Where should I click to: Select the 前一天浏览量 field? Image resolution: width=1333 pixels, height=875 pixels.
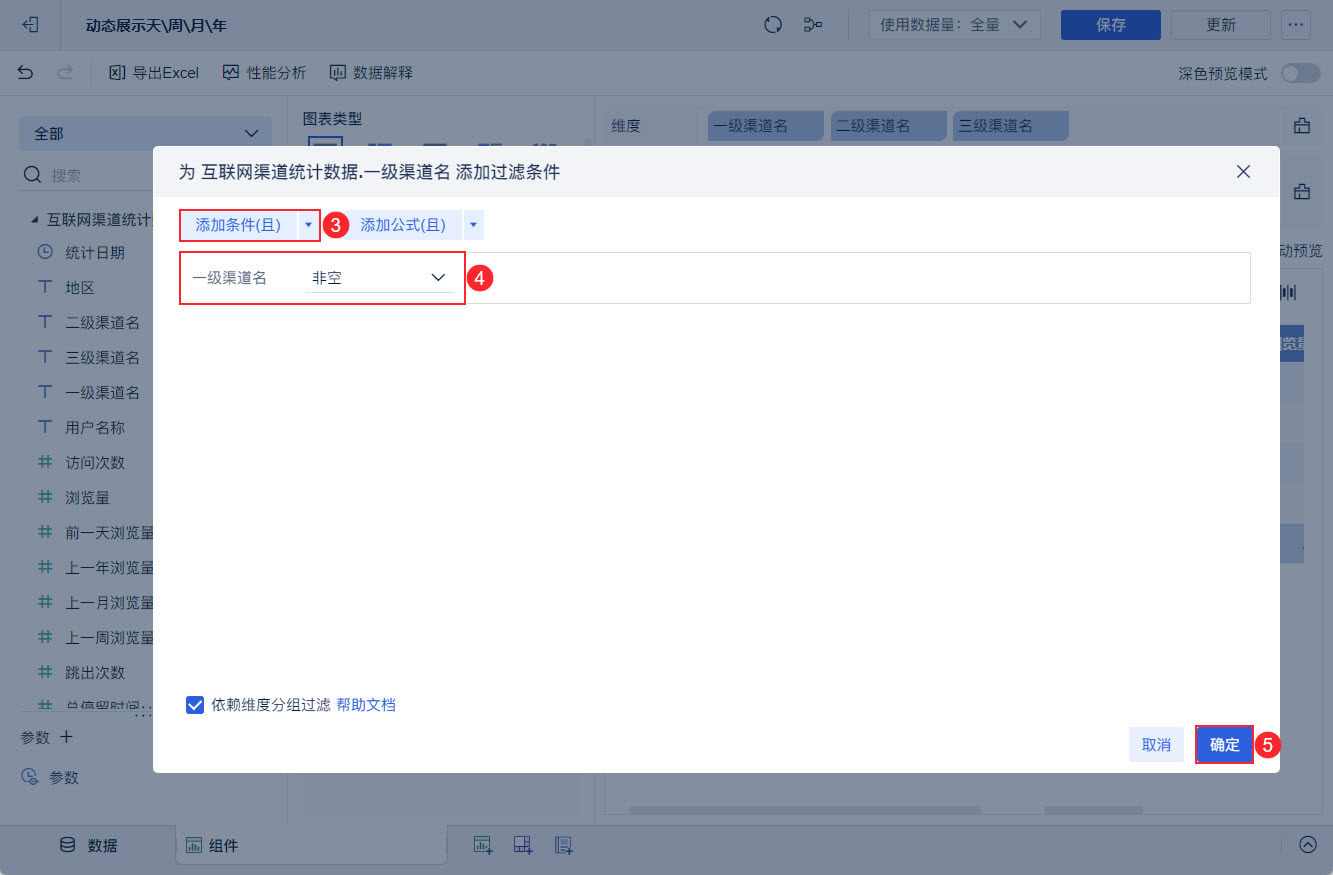[x=109, y=532]
